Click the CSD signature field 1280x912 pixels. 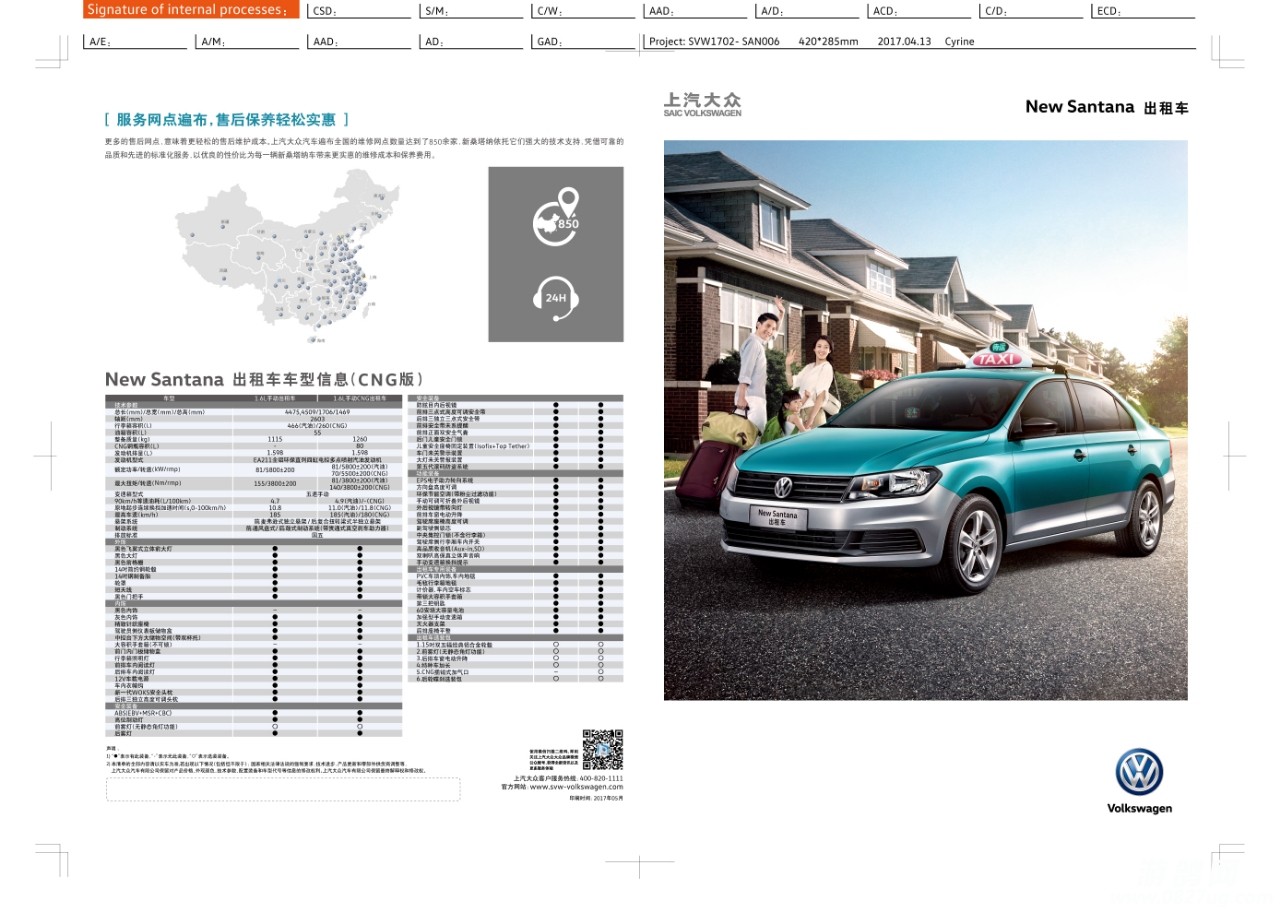[x=359, y=11]
